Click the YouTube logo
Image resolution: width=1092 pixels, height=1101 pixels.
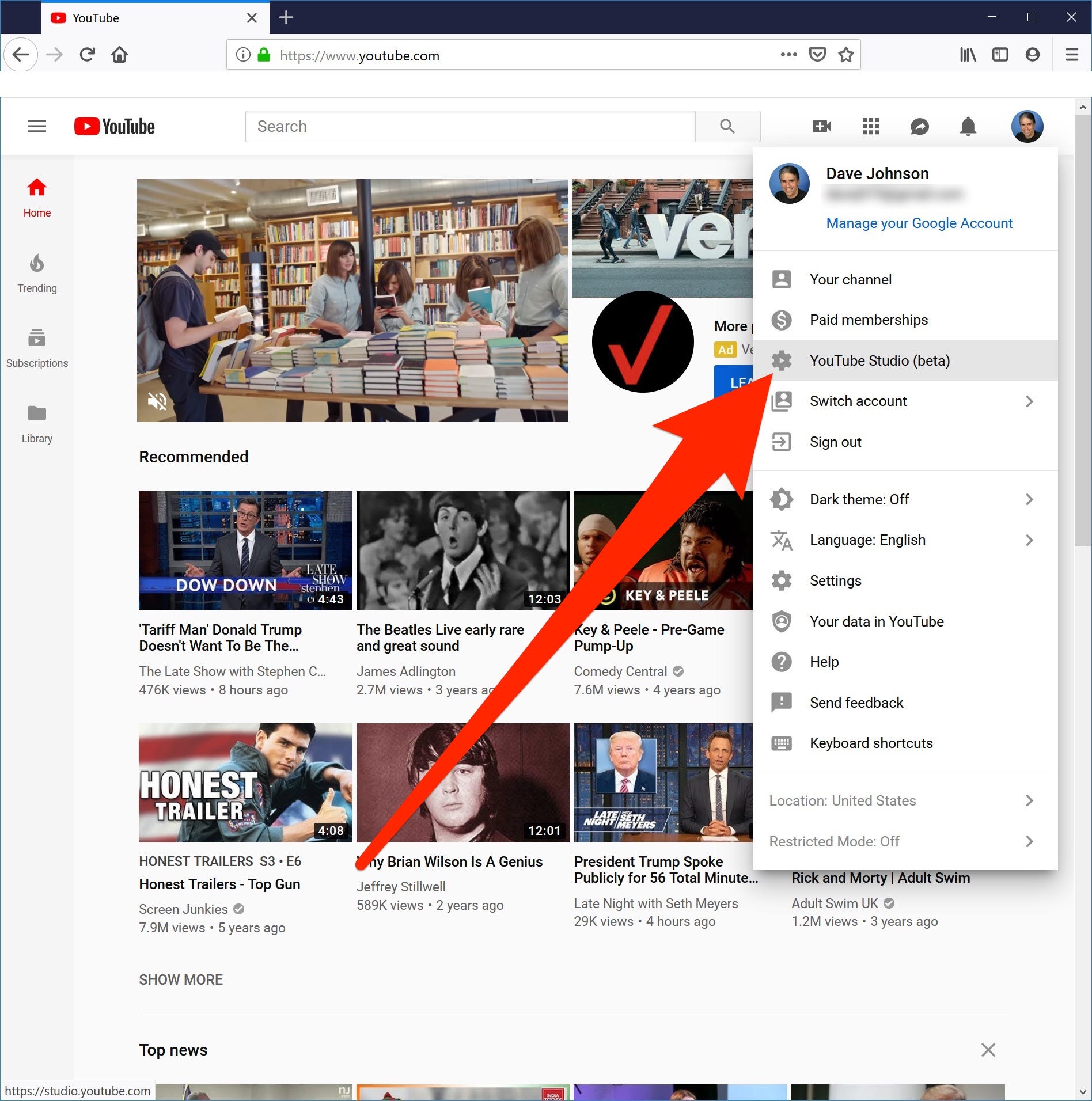coord(115,126)
